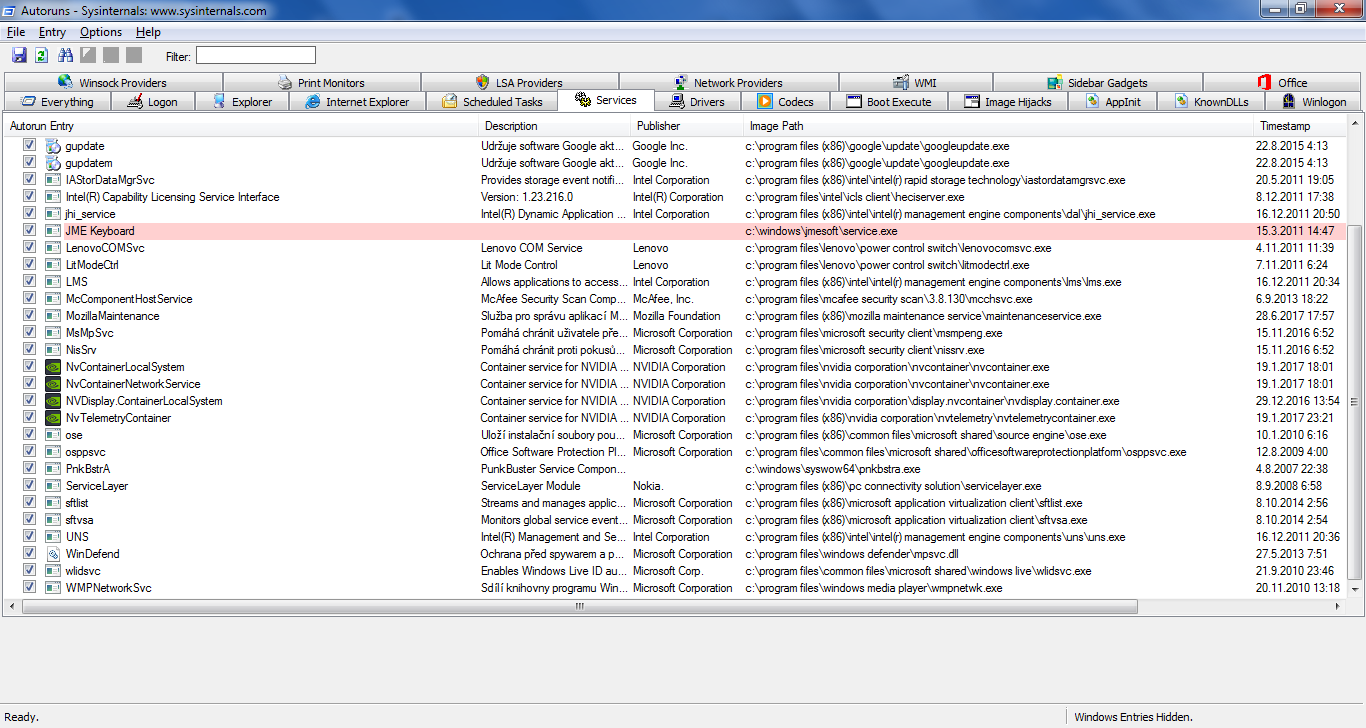Refresh the autorun list via toolbar icon
Viewport: 1366px width, 728px height.
[x=42, y=55]
